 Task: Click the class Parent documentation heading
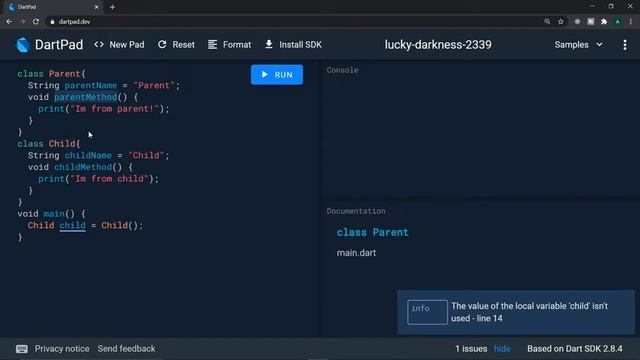tap(372, 232)
